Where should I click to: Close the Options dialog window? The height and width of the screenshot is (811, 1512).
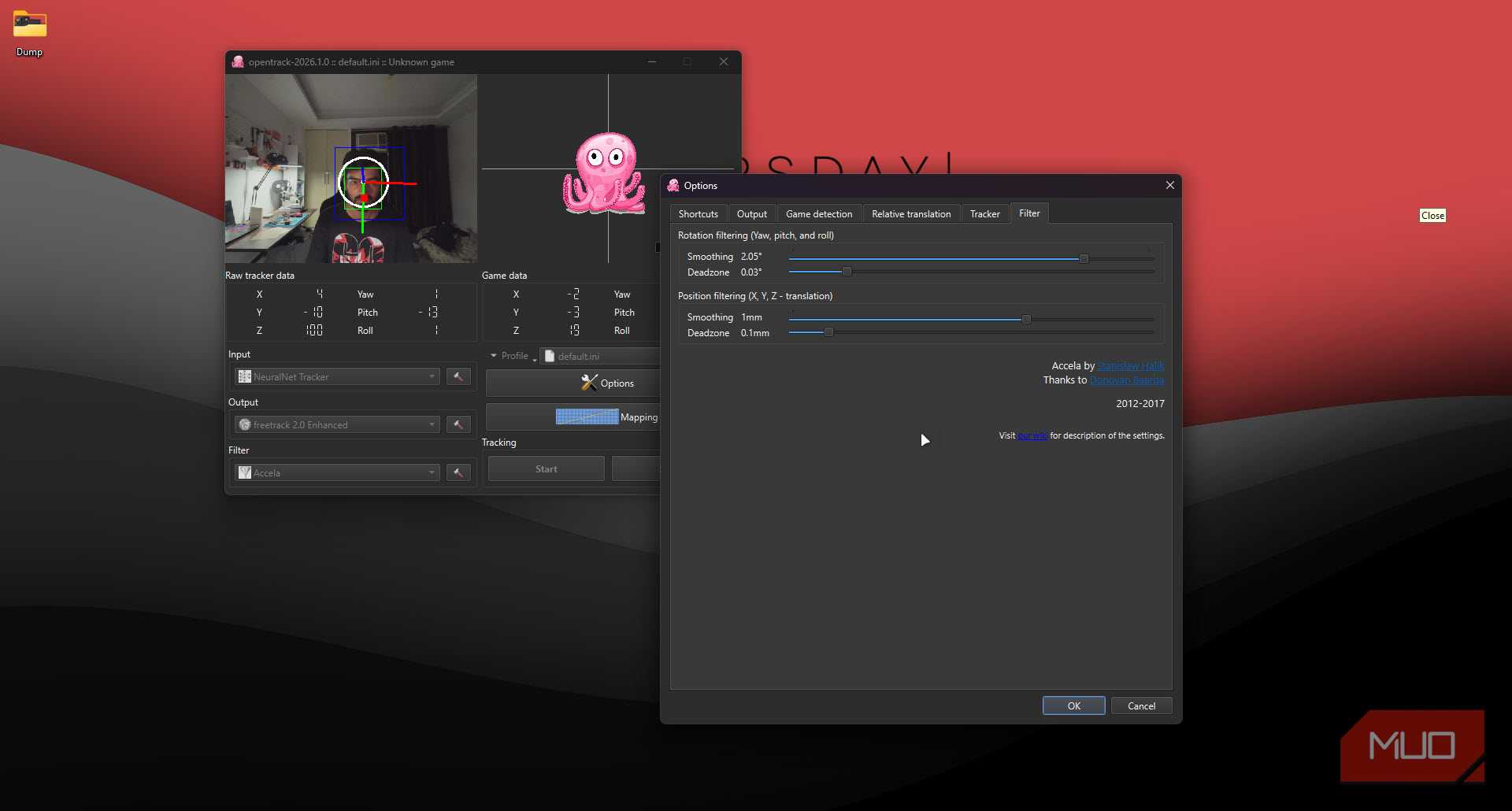tap(1169, 185)
